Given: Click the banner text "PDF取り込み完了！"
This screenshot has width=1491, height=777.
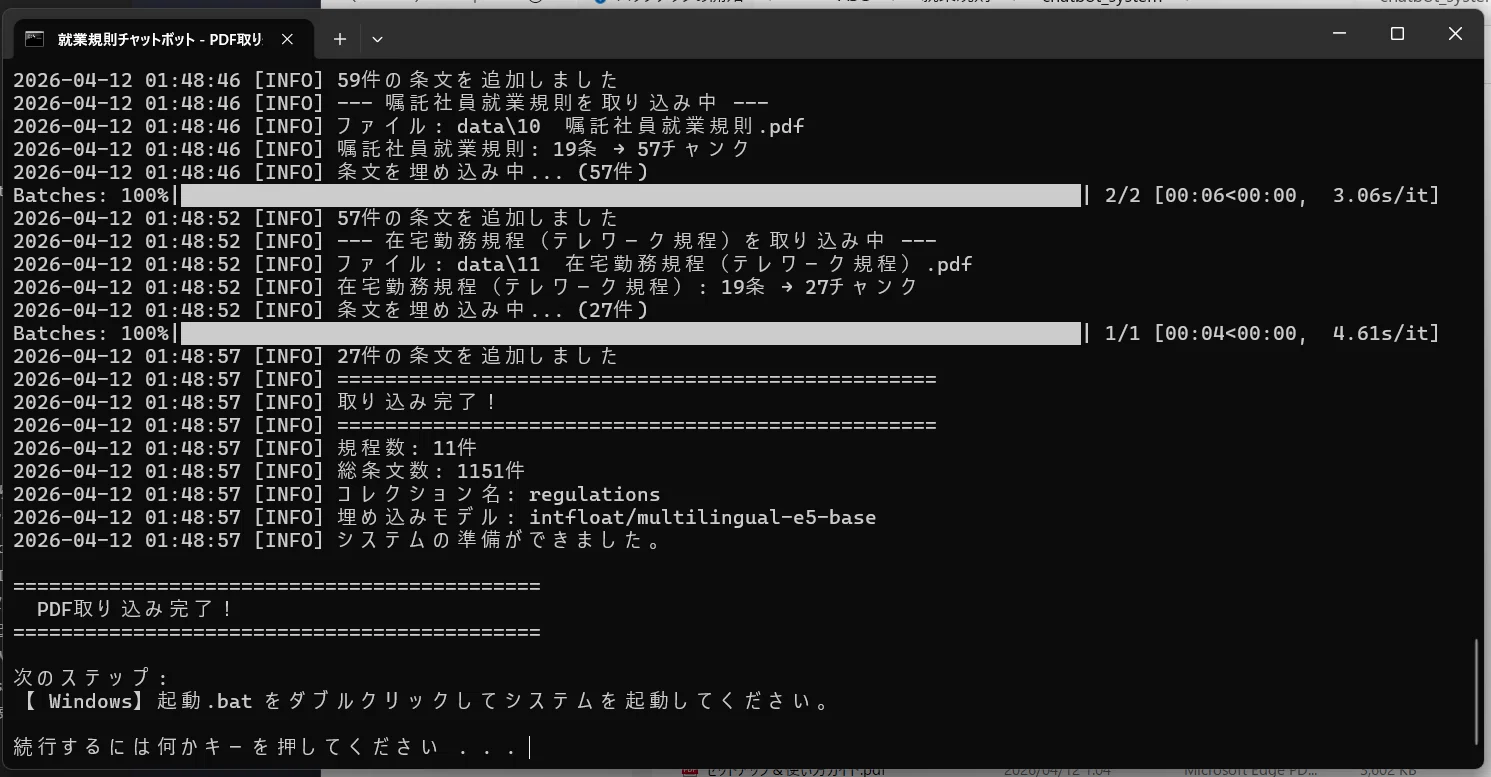Looking at the screenshot, I should click(135, 609).
